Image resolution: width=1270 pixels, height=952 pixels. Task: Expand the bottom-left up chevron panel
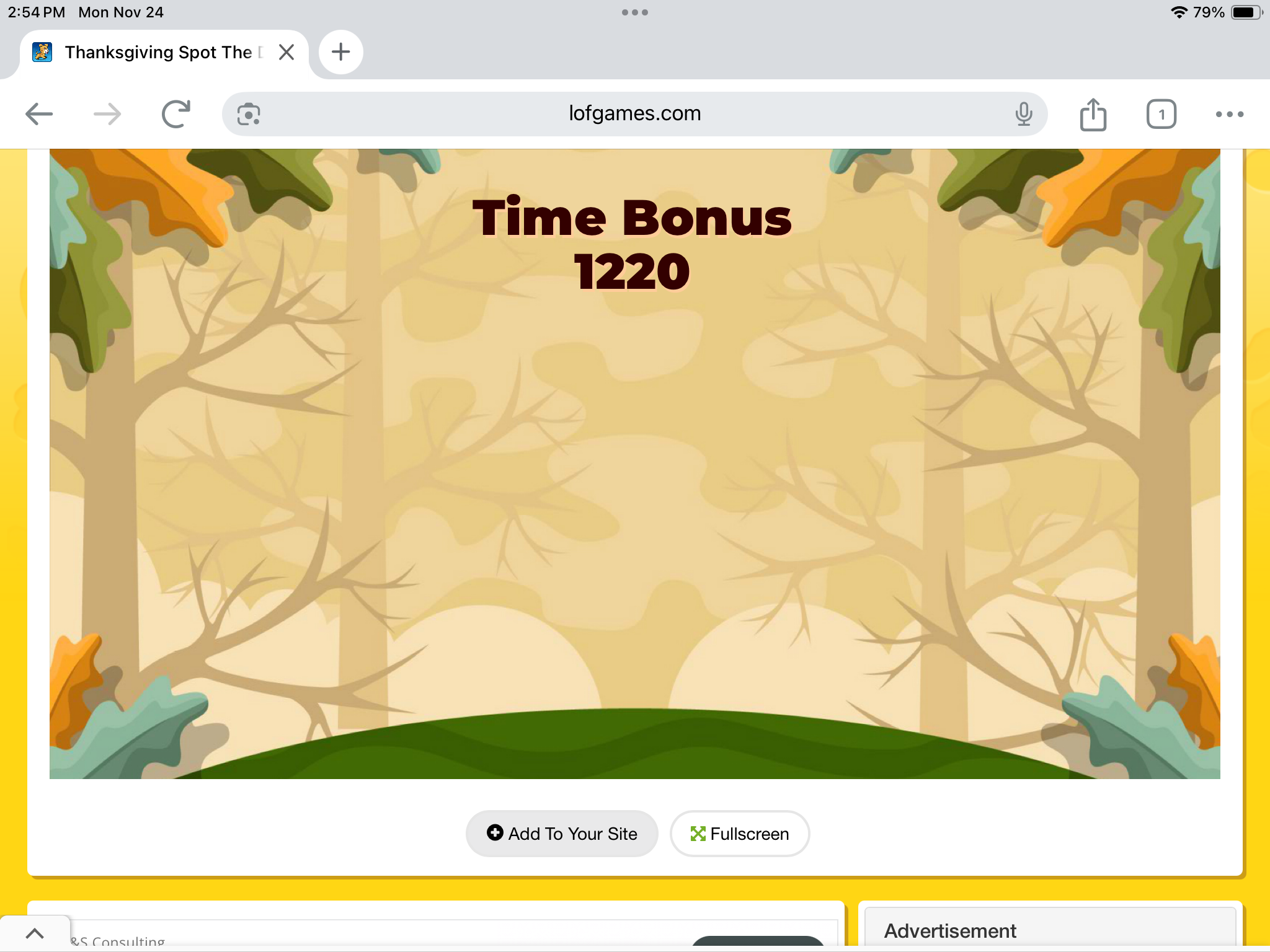[35, 933]
